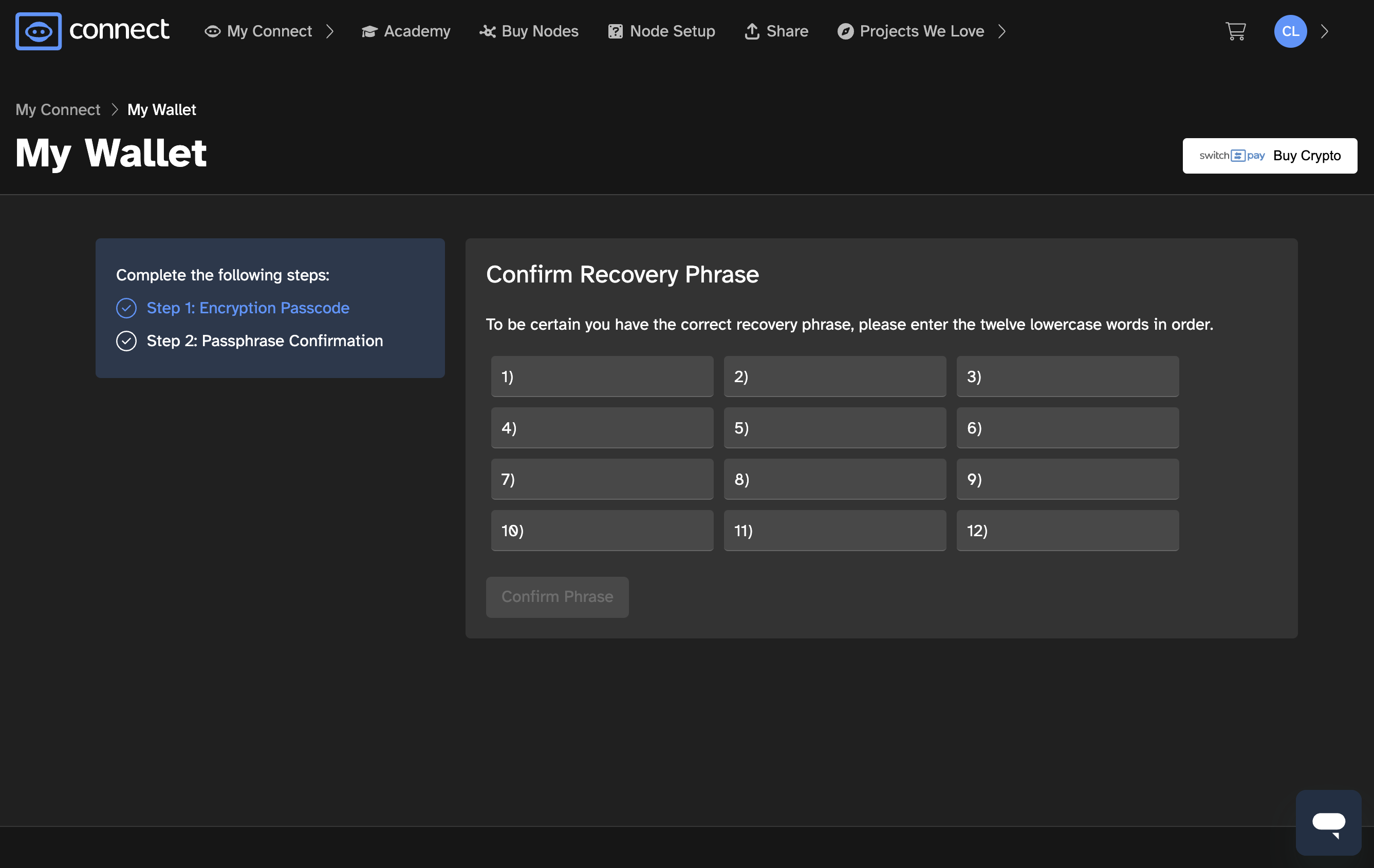Expand the My Connect menu chevron
This screenshot has height=868, width=1374.
pyautogui.click(x=329, y=31)
